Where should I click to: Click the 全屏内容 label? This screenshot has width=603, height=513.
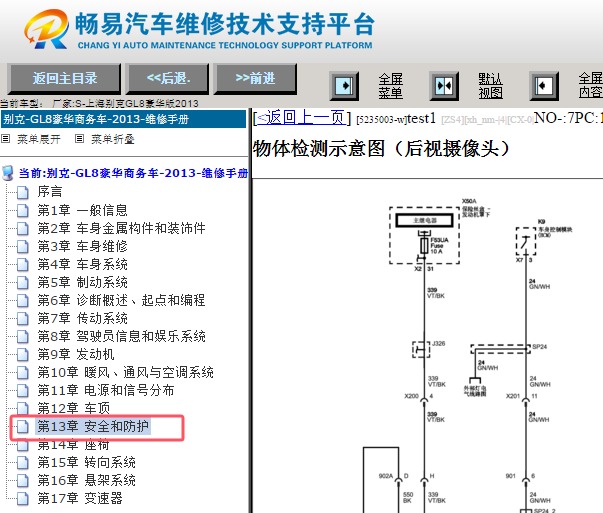tap(591, 85)
